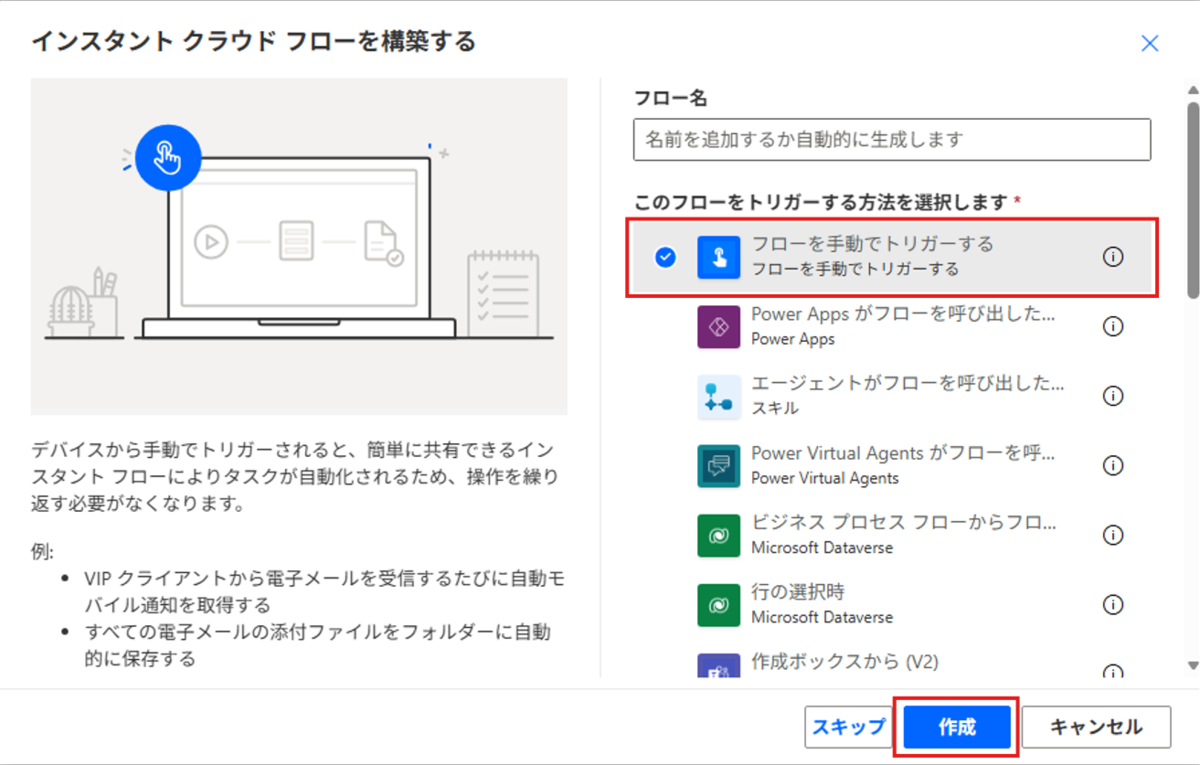The width and height of the screenshot is (1200, 765).
Task: Click the デバイスから手動でトリガー description paragraph
Action: (295, 475)
